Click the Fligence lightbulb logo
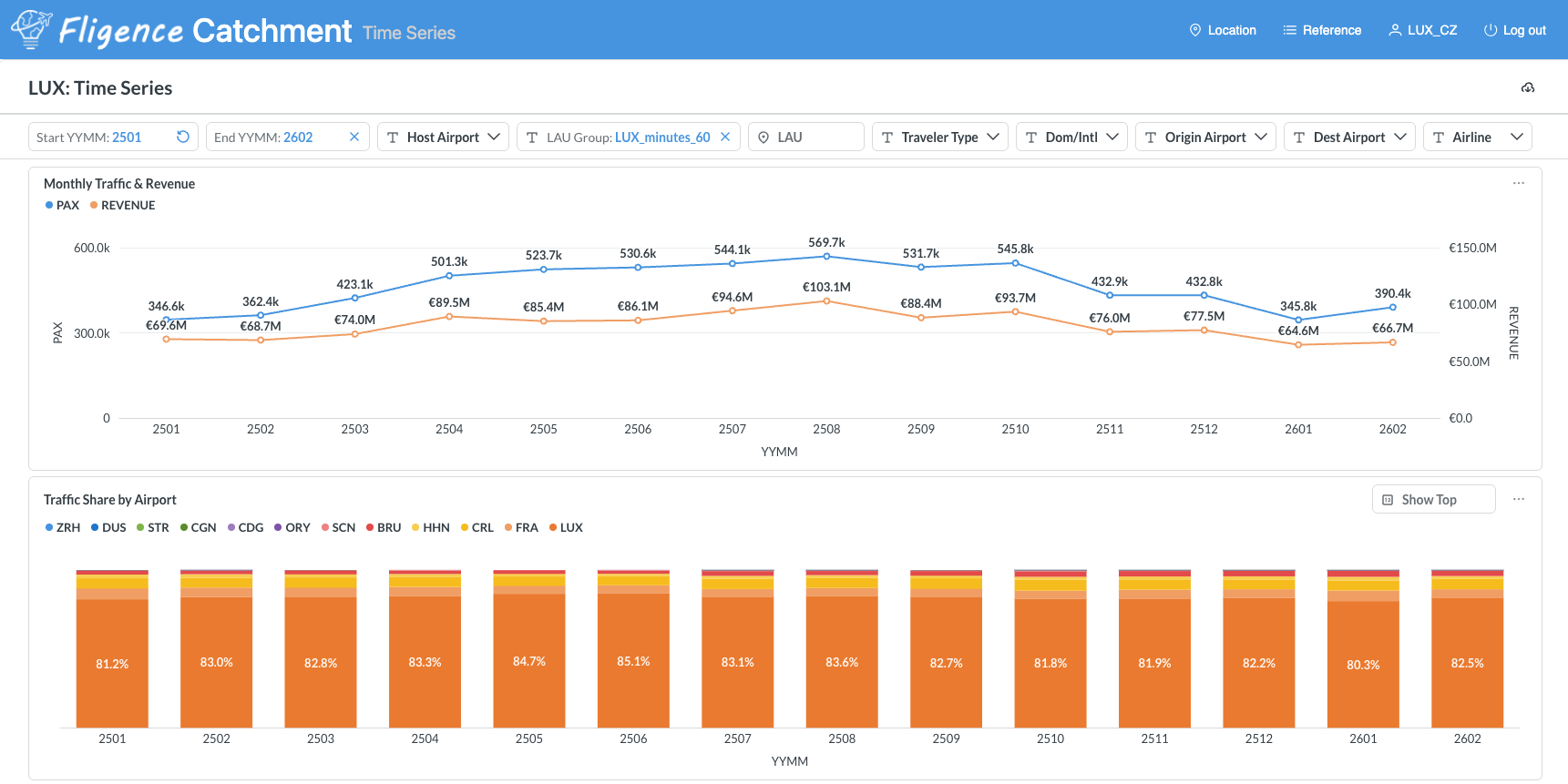1568x784 pixels. pyautogui.click(x=32, y=29)
